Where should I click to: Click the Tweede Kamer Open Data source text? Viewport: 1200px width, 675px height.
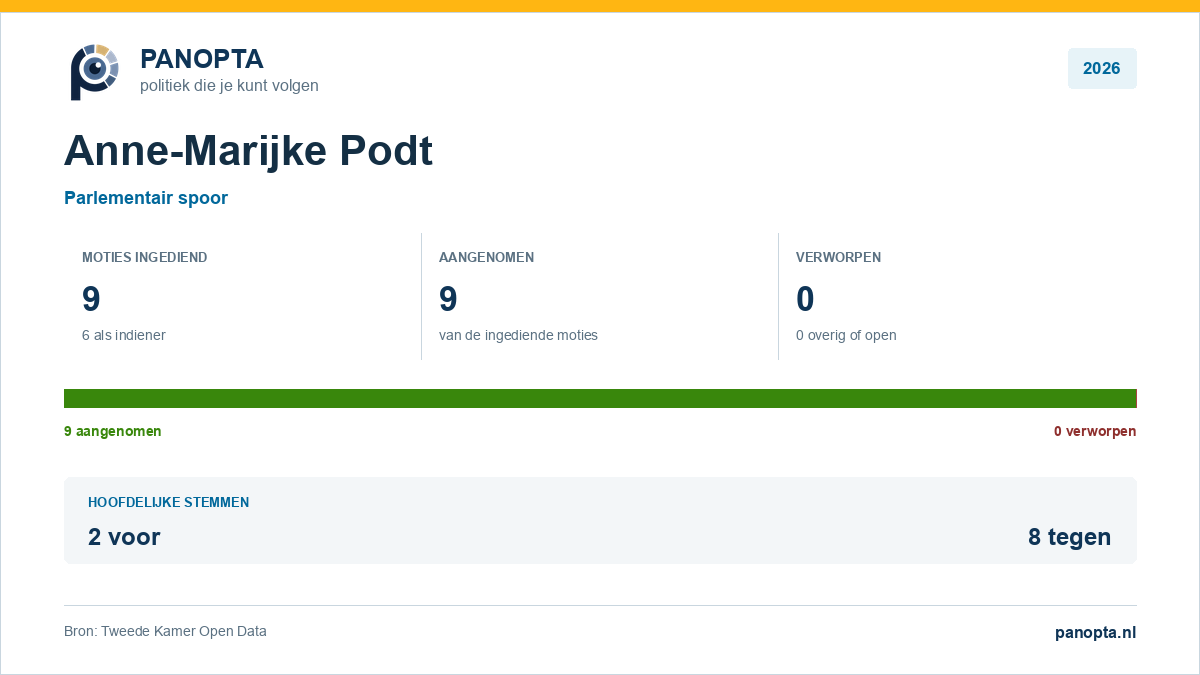(165, 631)
